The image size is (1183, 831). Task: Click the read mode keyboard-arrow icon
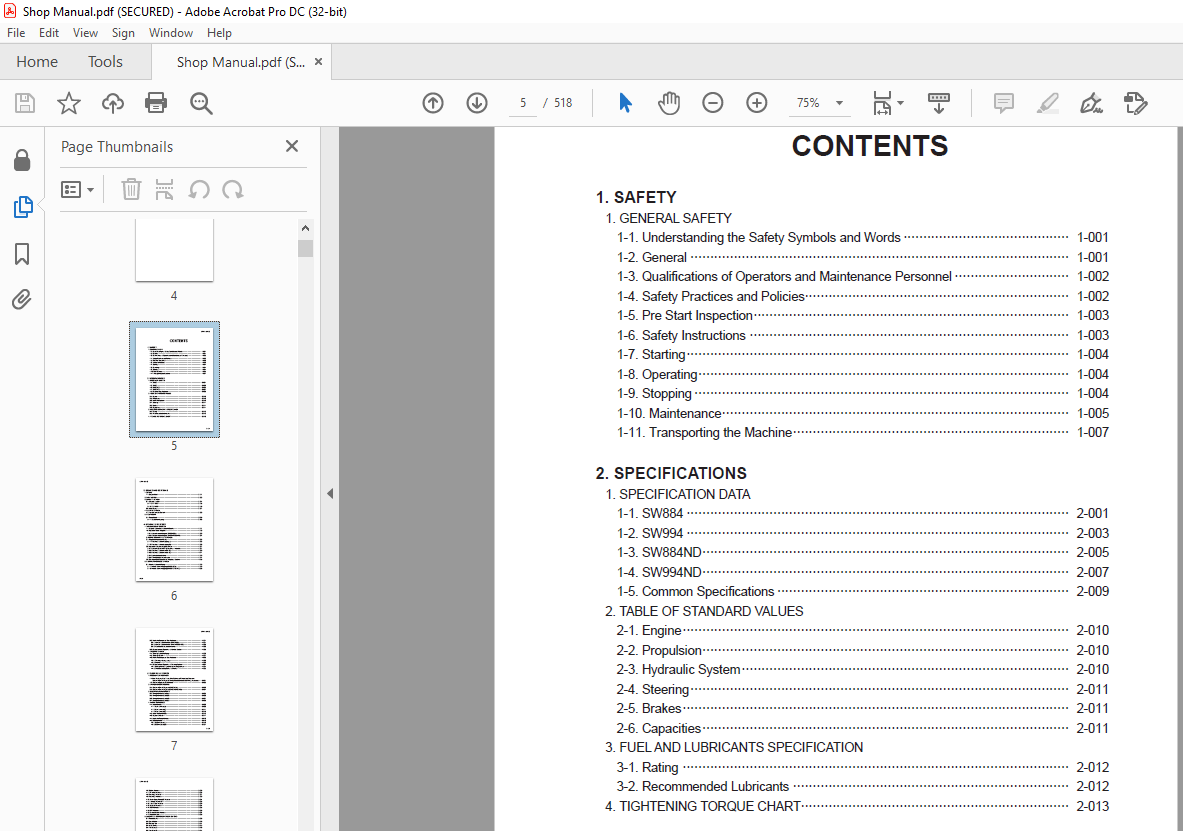[939, 103]
